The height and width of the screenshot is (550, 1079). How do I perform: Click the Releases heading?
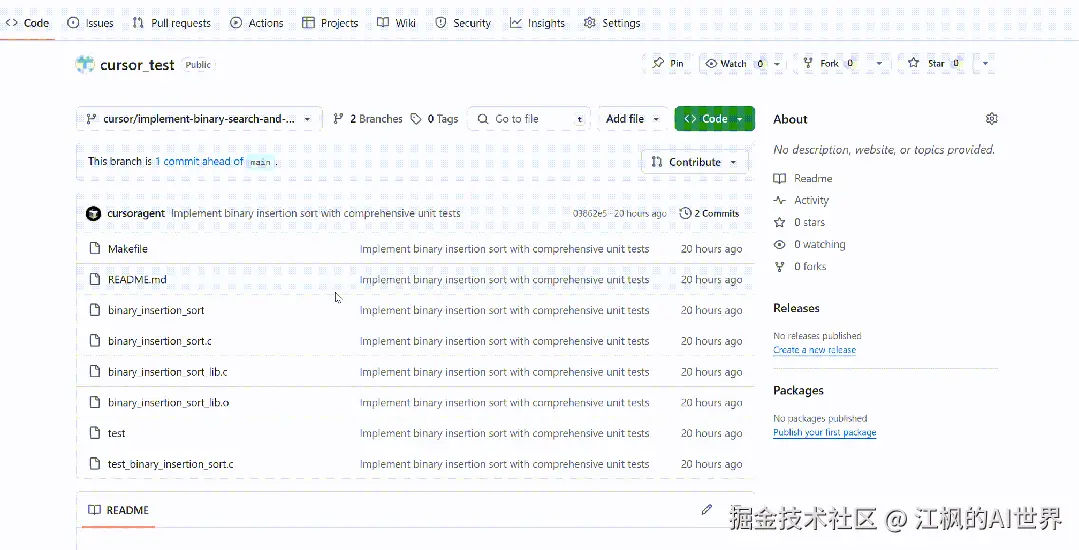[796, 308]
